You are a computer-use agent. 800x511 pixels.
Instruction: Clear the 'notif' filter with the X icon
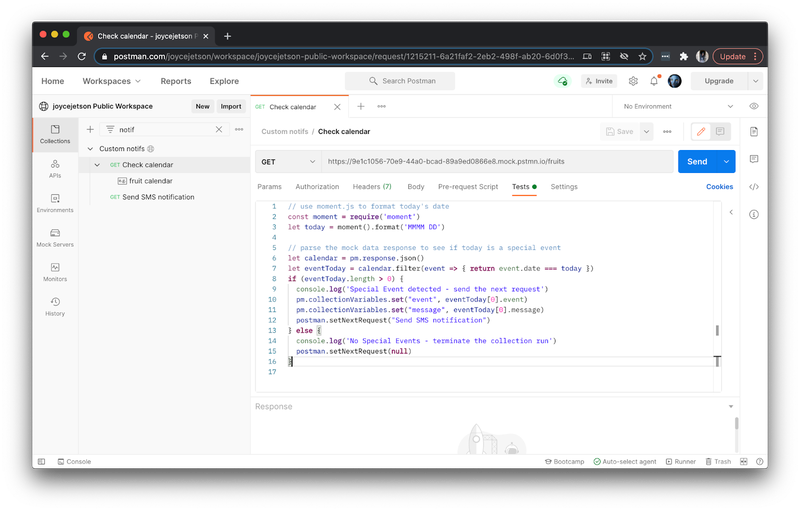219,130
